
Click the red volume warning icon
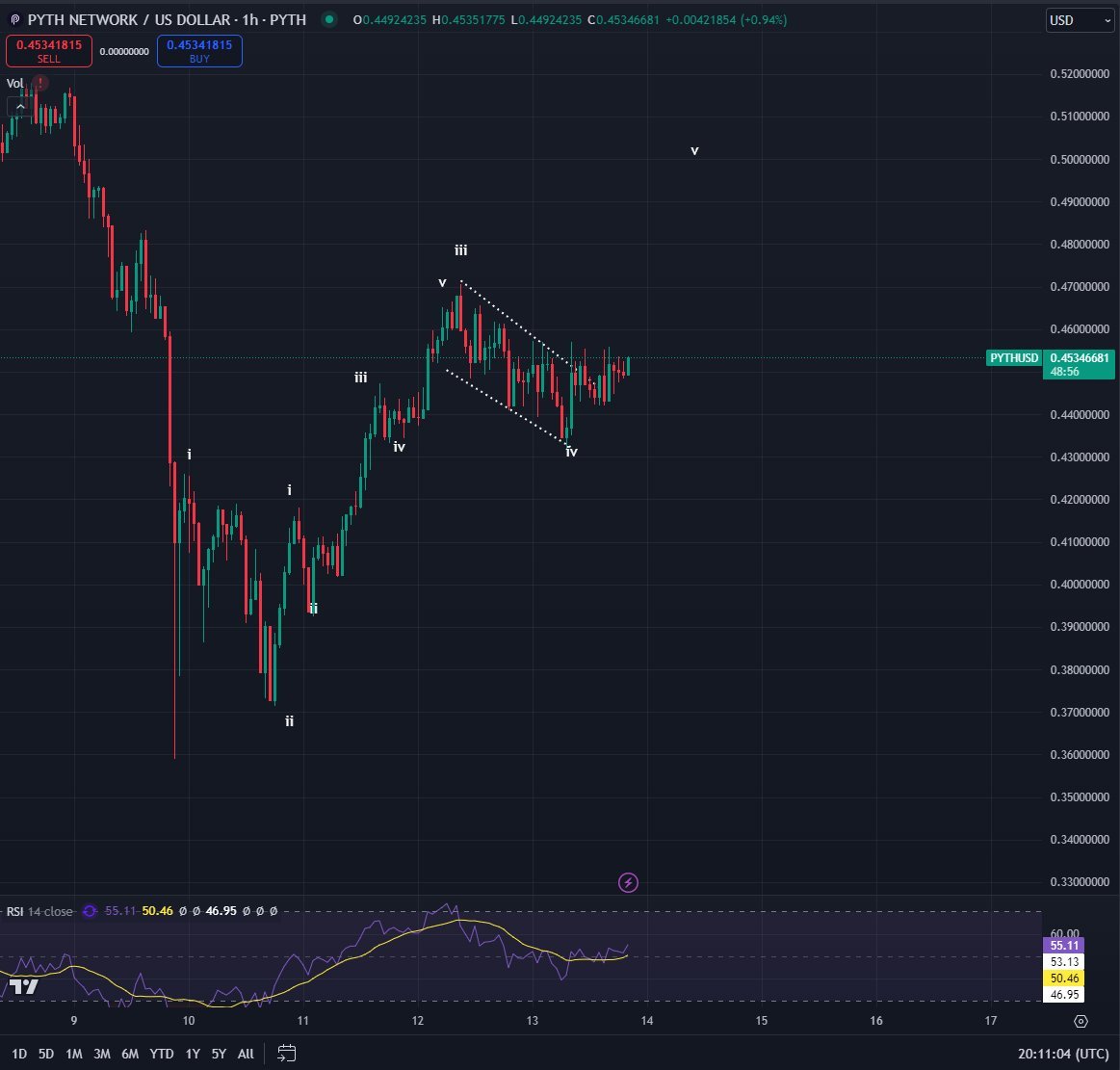pos(39,83)
